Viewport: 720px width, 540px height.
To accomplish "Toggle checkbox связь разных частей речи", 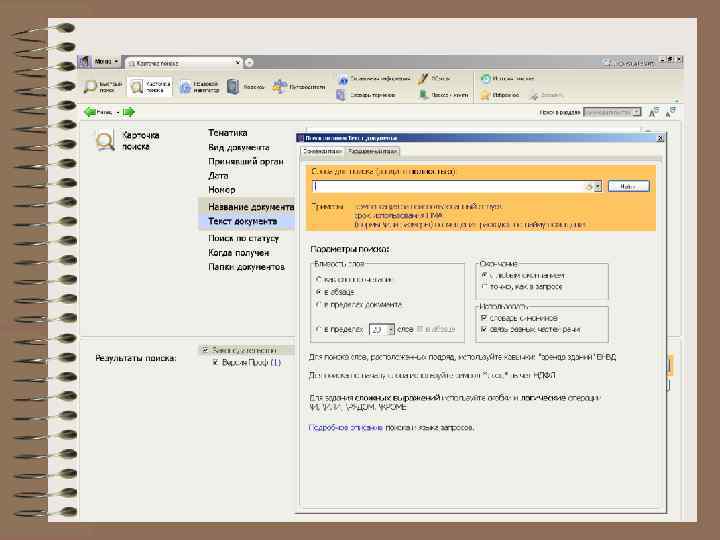I will (484, 329).
